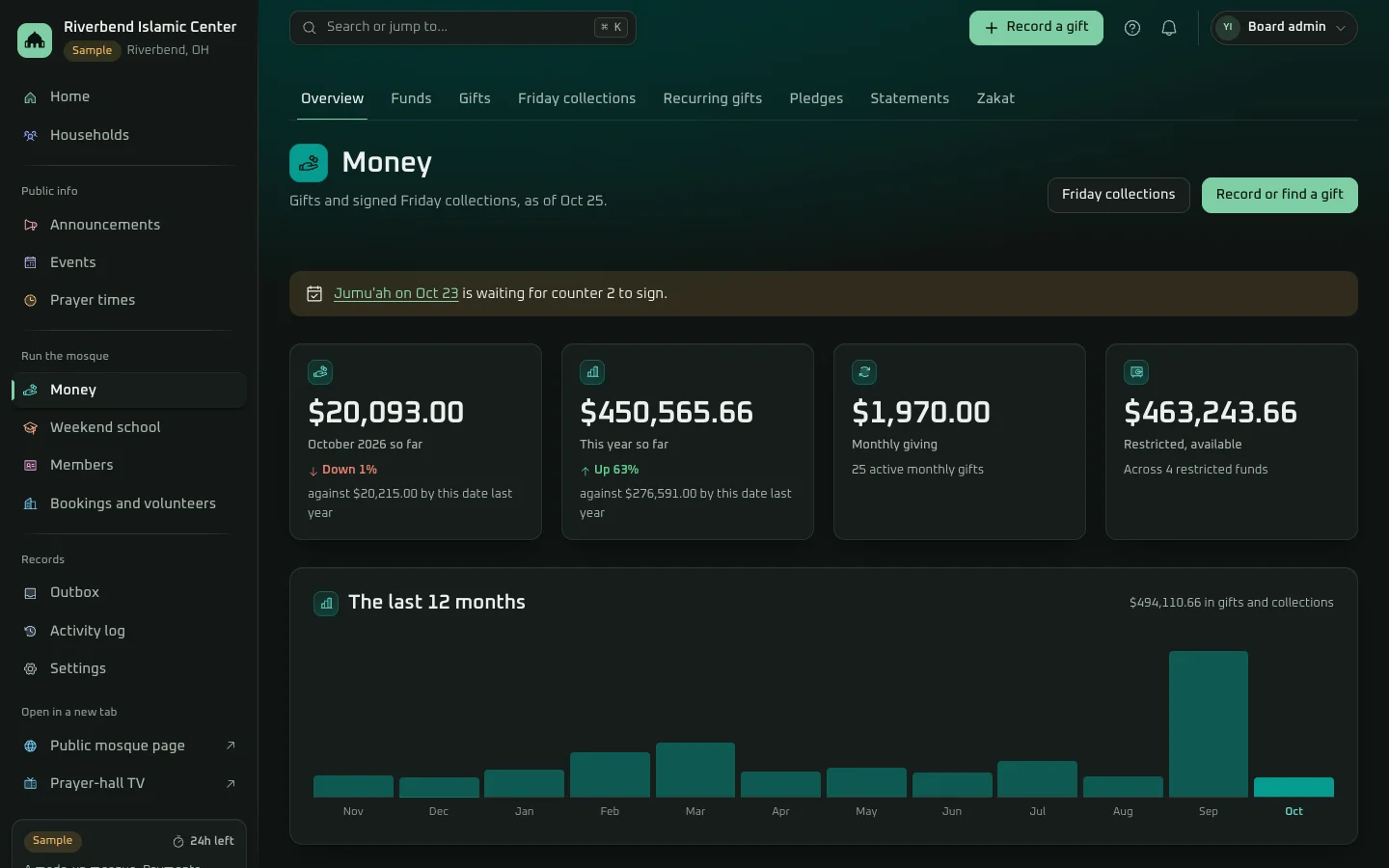Go to Home in sidebar
The image size is (1389, 868).
(129, 96)
